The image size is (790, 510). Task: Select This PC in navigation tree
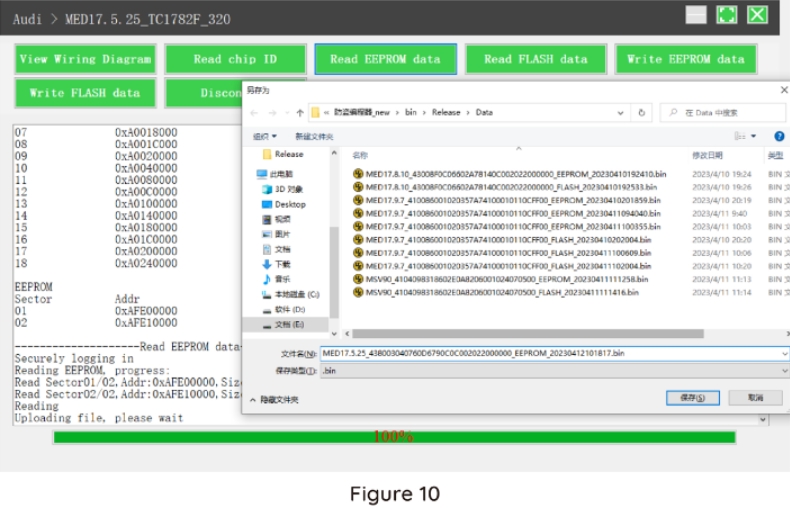(275, 174)
